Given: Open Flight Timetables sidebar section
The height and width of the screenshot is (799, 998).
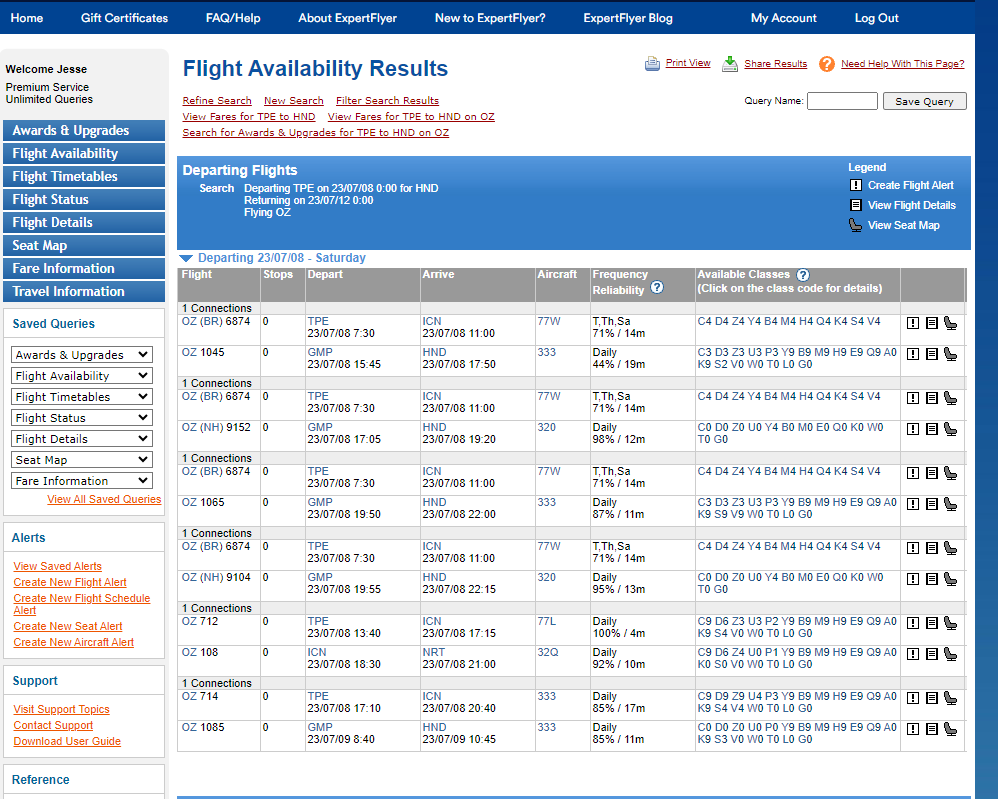Looking at the screenshot, I should point(84,176).
